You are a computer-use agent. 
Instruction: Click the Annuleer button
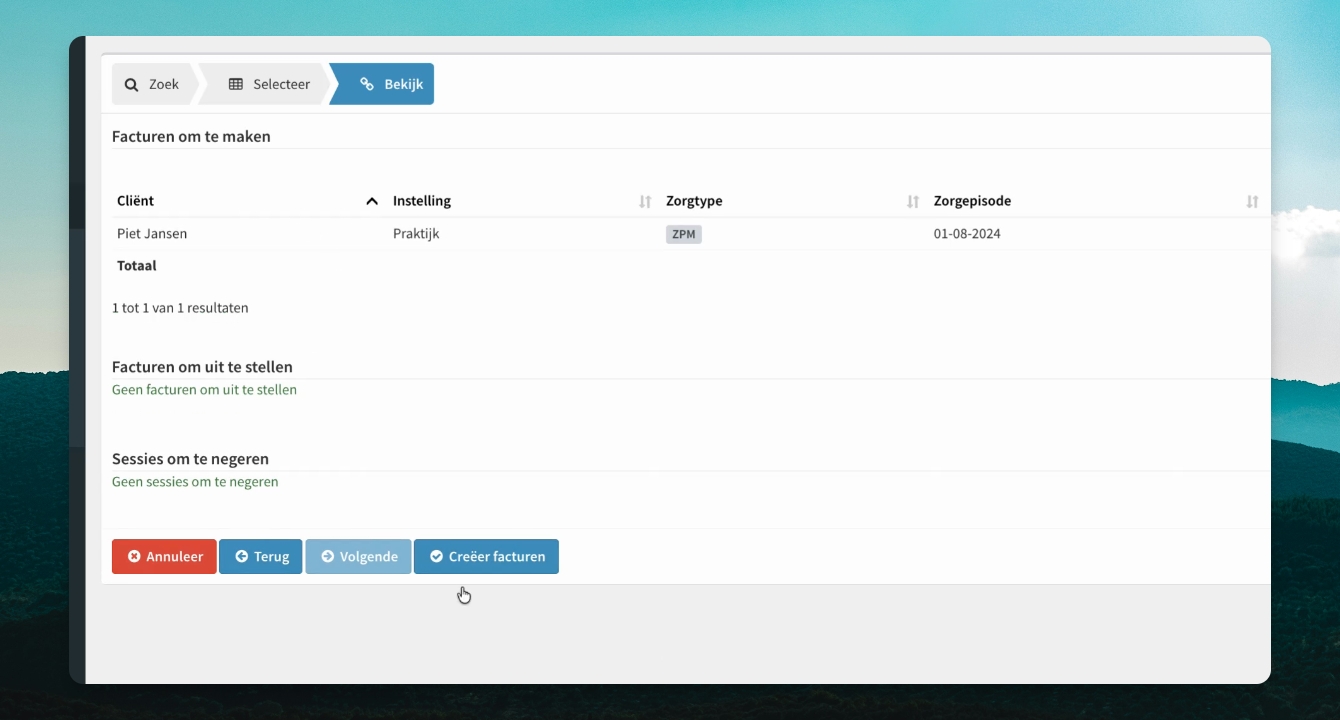point(164,557)
